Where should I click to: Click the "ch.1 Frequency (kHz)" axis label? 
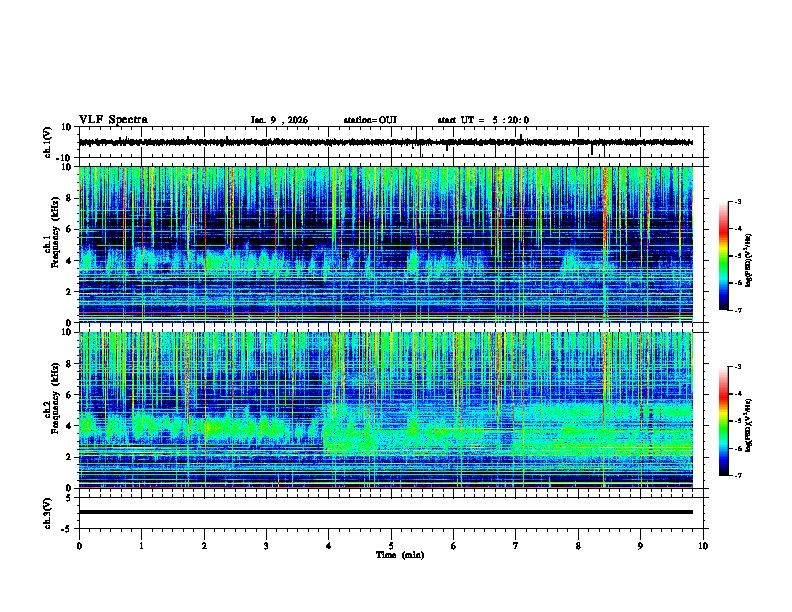click(x=52, y=233)
